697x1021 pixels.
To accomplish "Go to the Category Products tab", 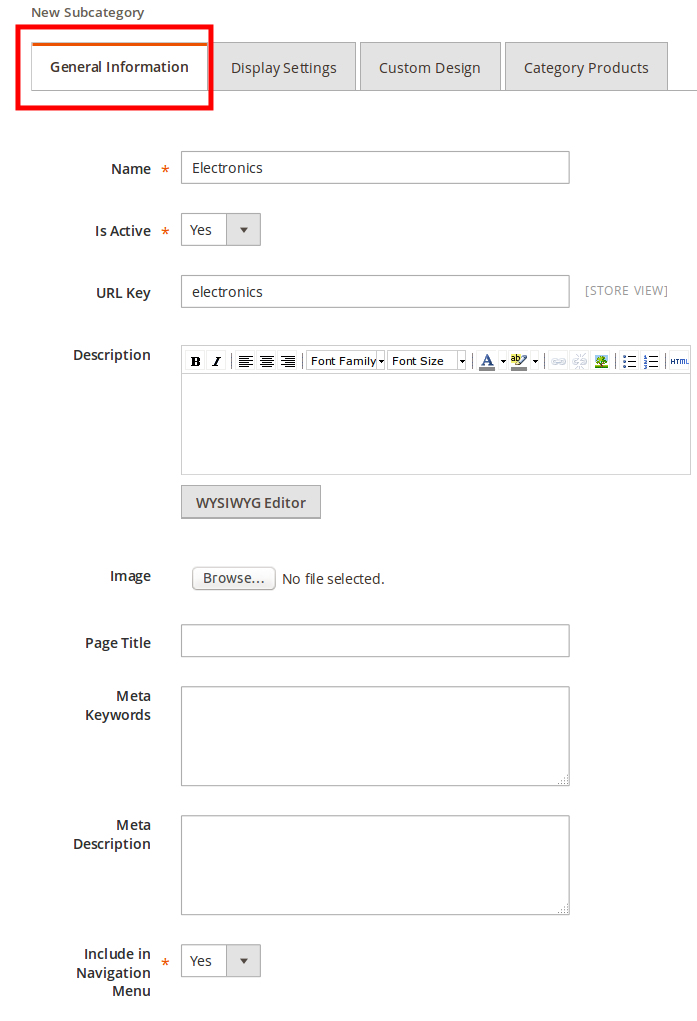I will 586,68.
